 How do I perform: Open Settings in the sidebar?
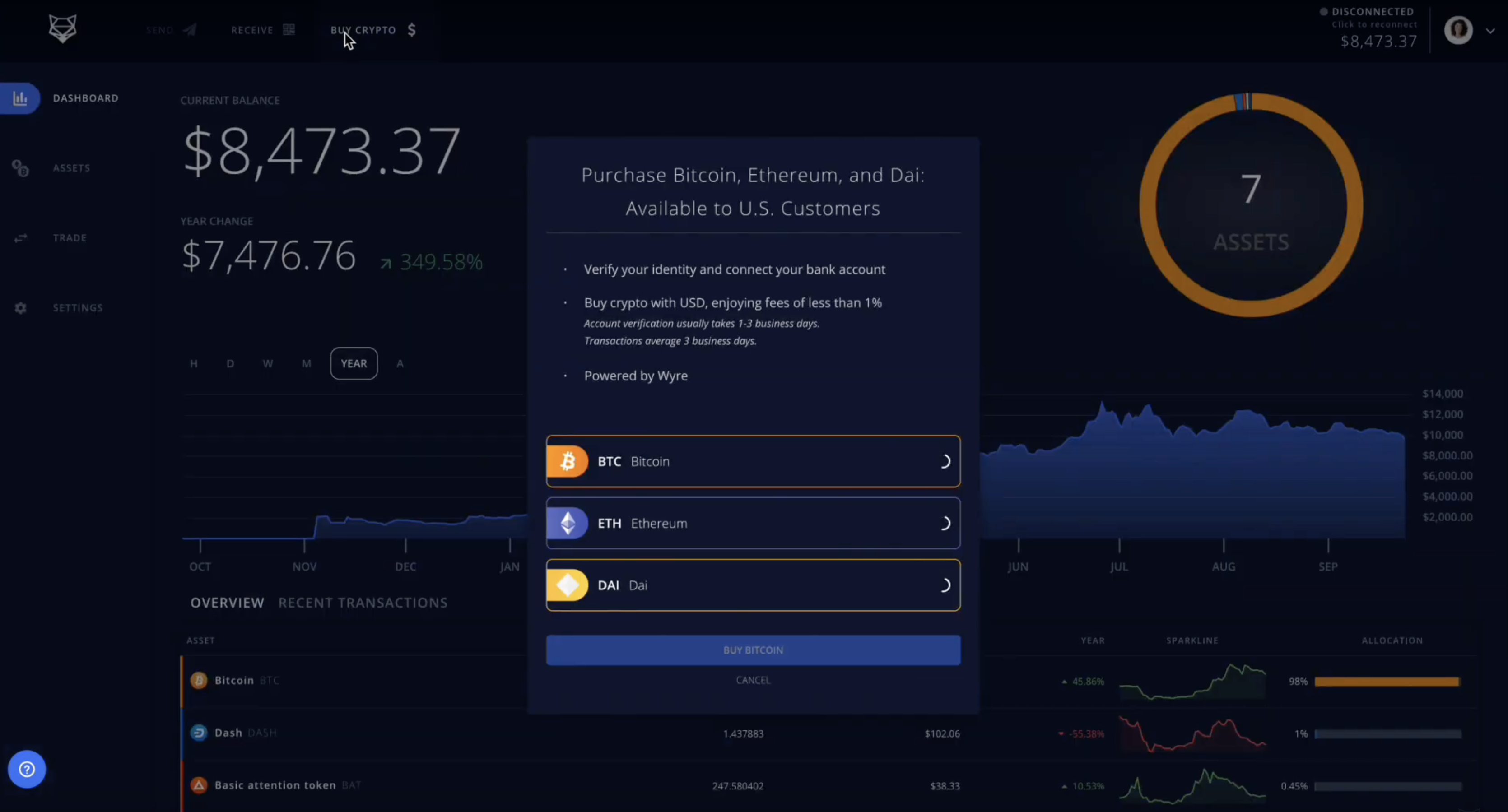pos(78,308)
